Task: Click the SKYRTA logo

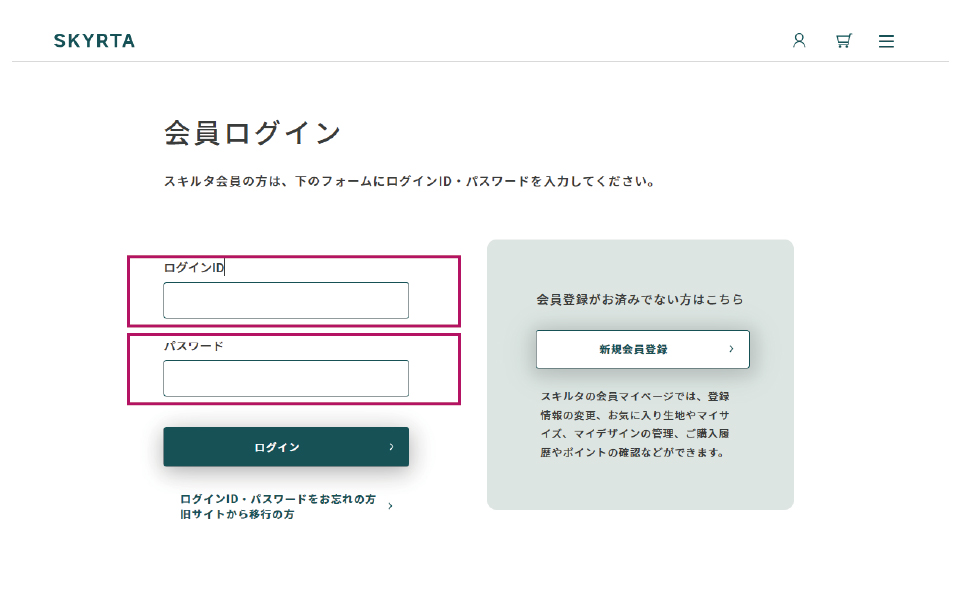Action: click(94, 41)
